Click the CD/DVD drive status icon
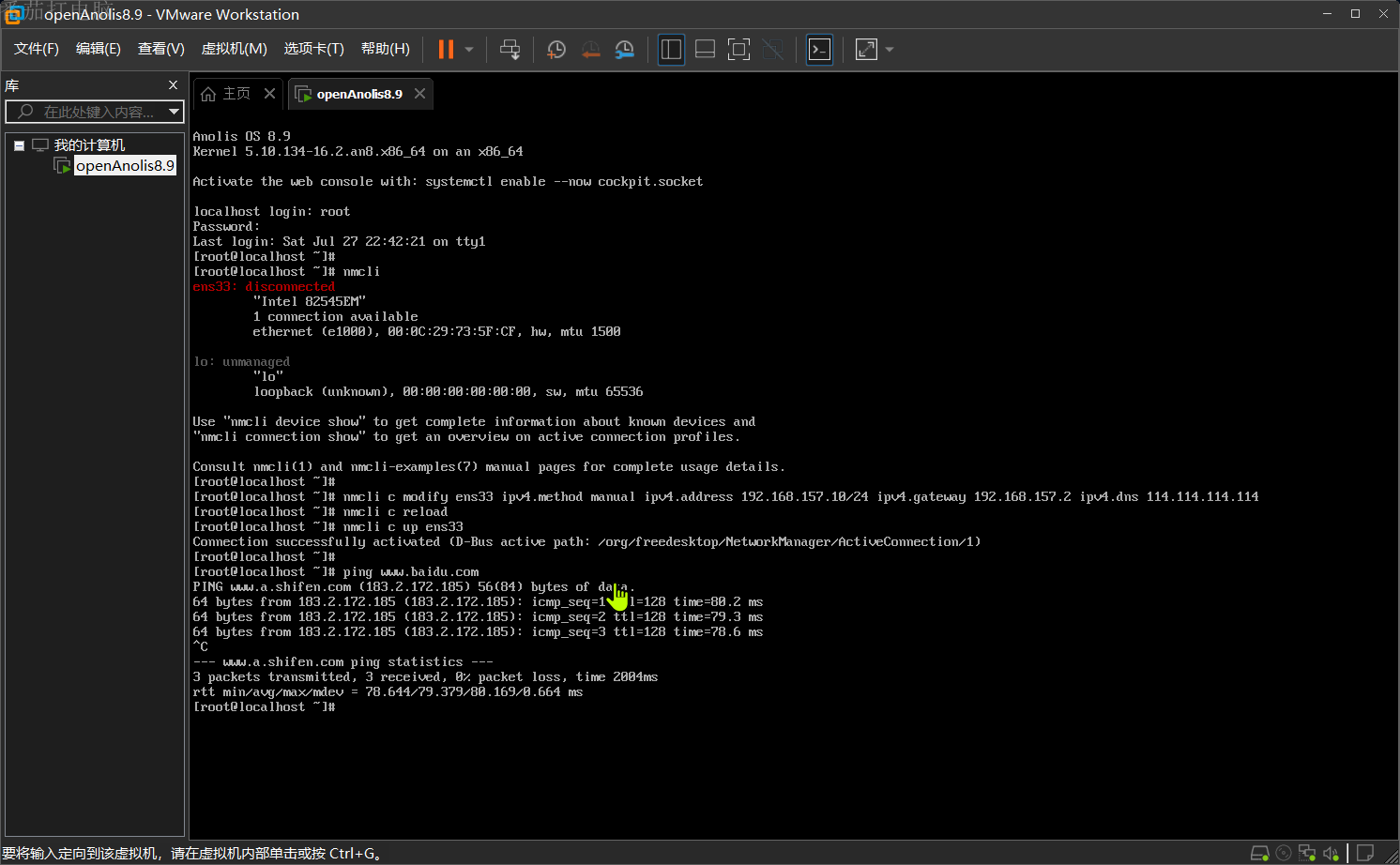This screenshot has height=865, width=1400. point(1284,853)
